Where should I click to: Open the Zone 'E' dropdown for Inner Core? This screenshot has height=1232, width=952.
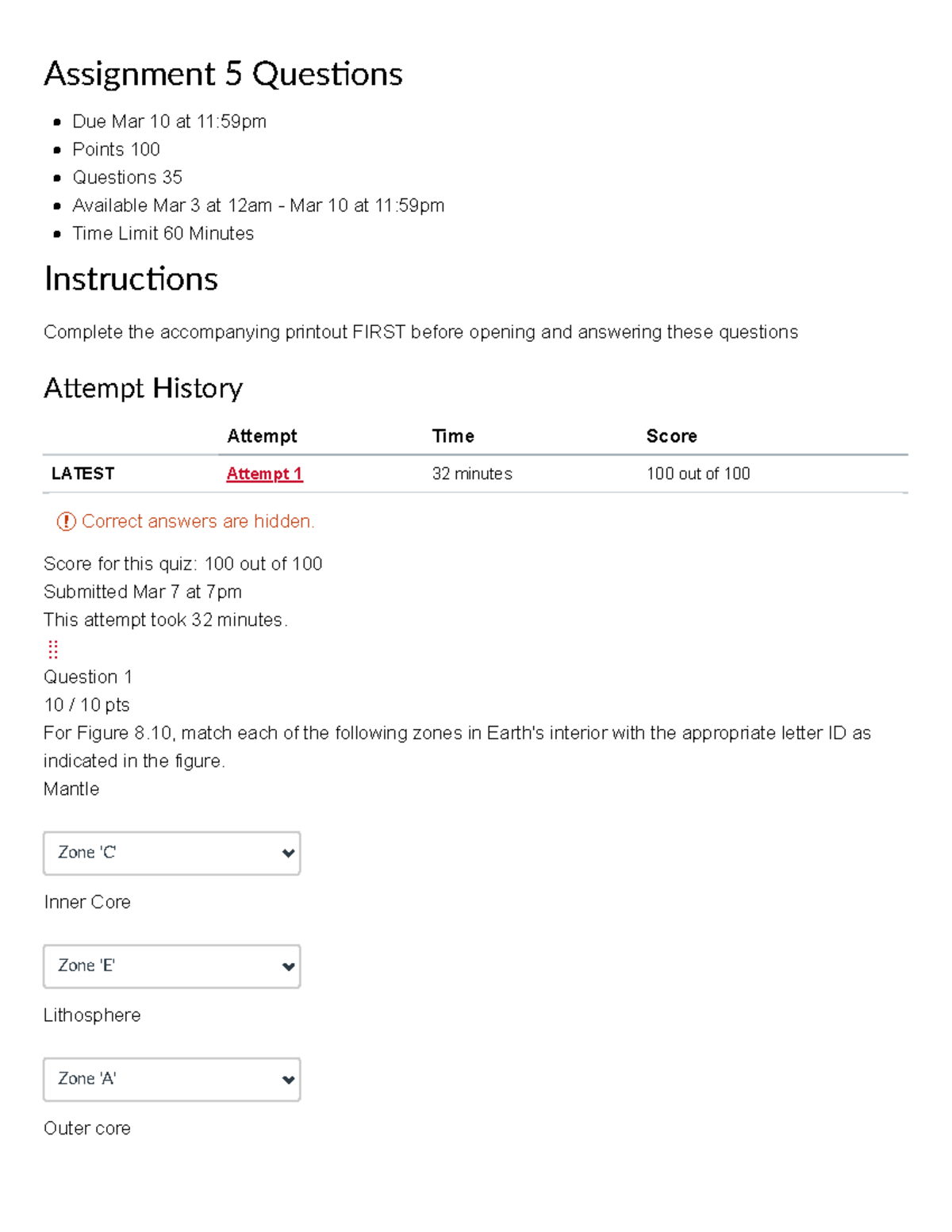coord(171,966)
